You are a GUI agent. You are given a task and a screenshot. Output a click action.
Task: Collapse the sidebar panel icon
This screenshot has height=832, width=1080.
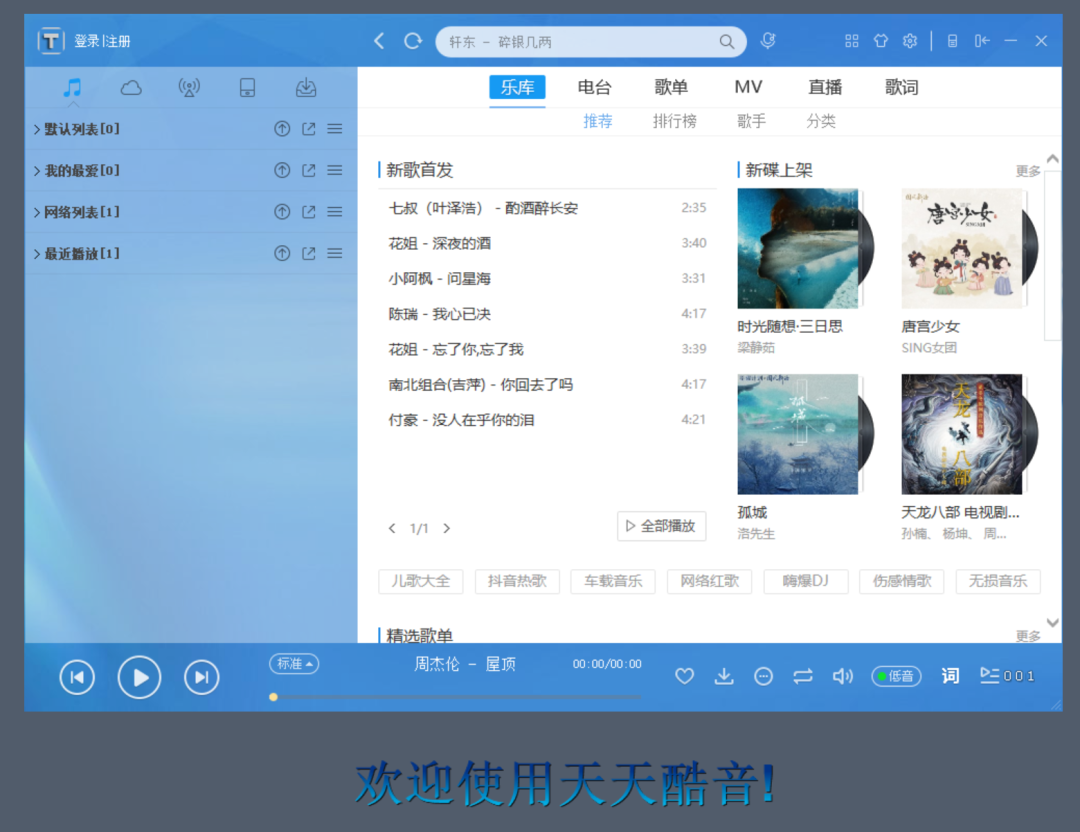982,41
